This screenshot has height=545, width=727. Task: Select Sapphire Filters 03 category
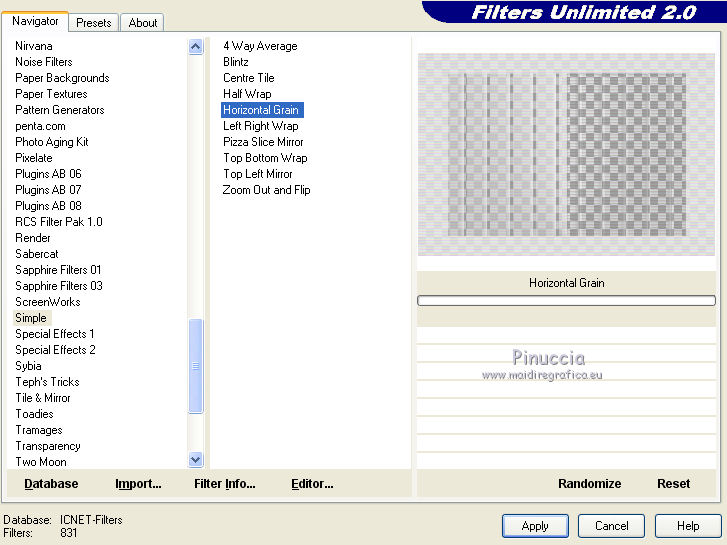(x=58, y=286)
